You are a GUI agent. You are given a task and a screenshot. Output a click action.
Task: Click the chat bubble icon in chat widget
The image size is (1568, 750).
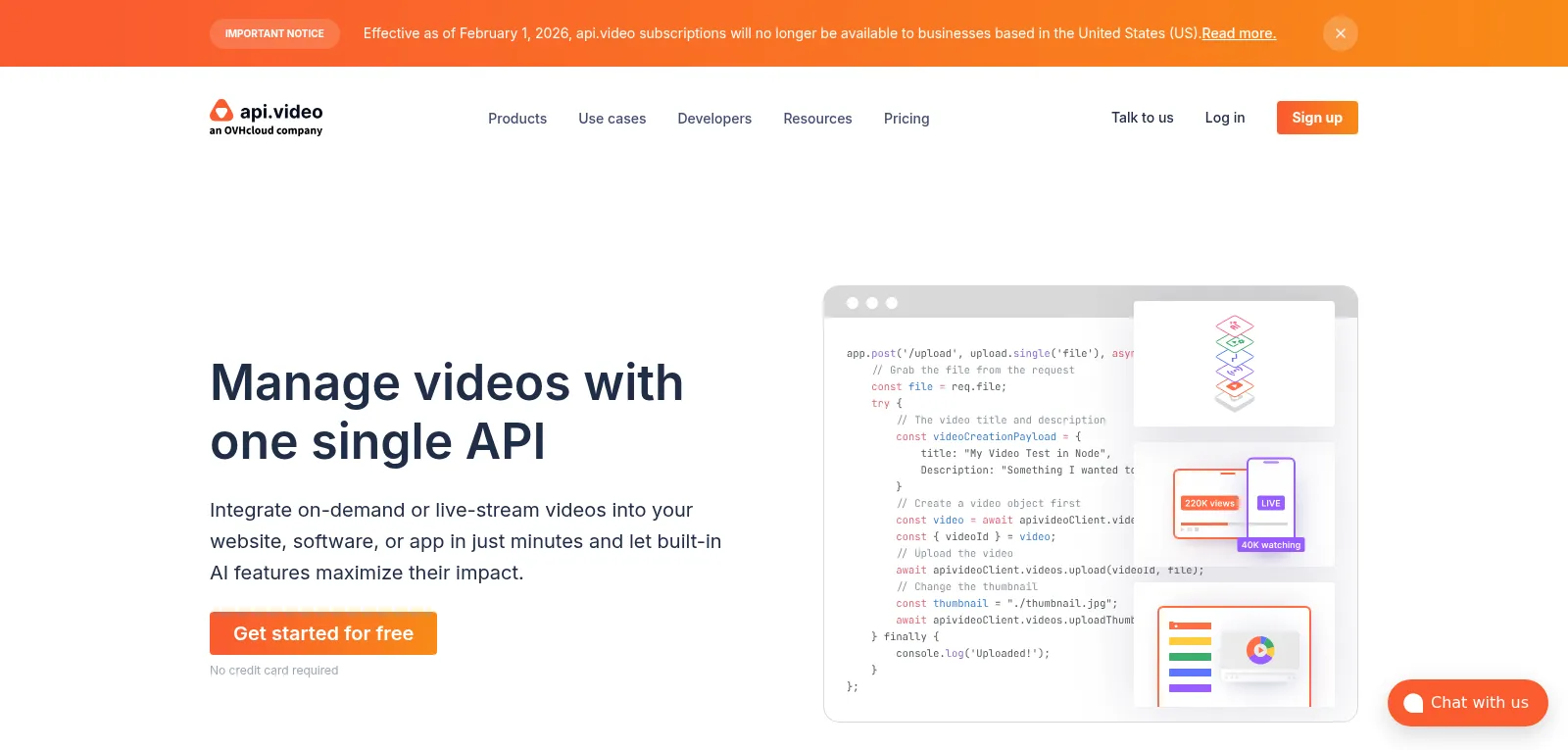(1413, 703)
